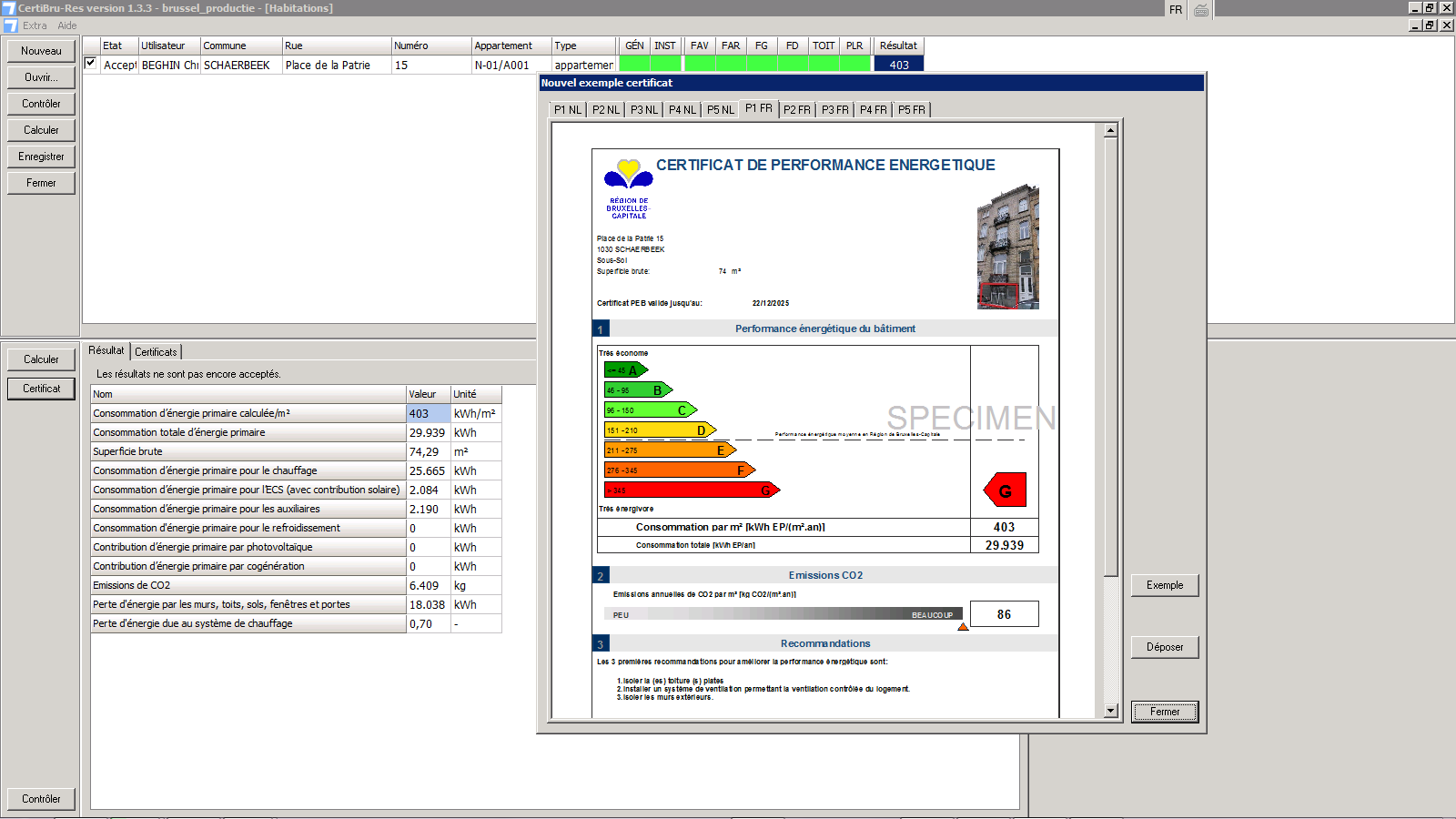Toggle the checkbox on the BEGHIN row
This screenshot has height=819, width=1456.
coord(90,64)
